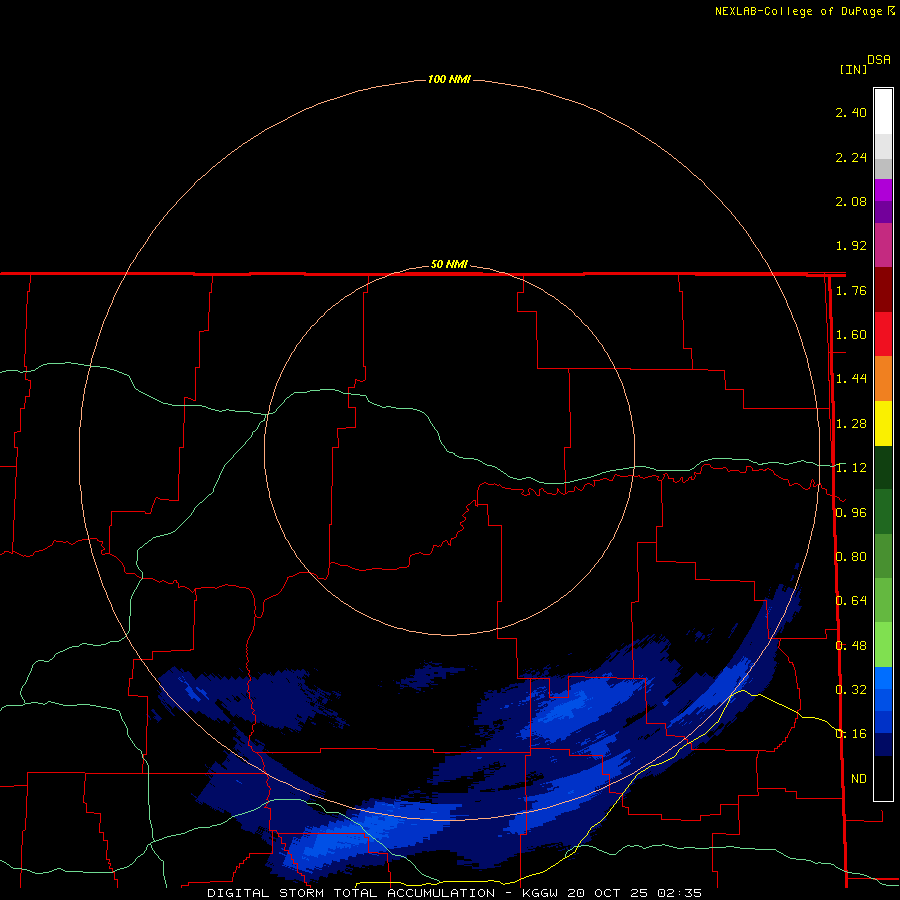Select the 2.08 legend value
Screen dimensions: 900x900
tap(851, 201)
